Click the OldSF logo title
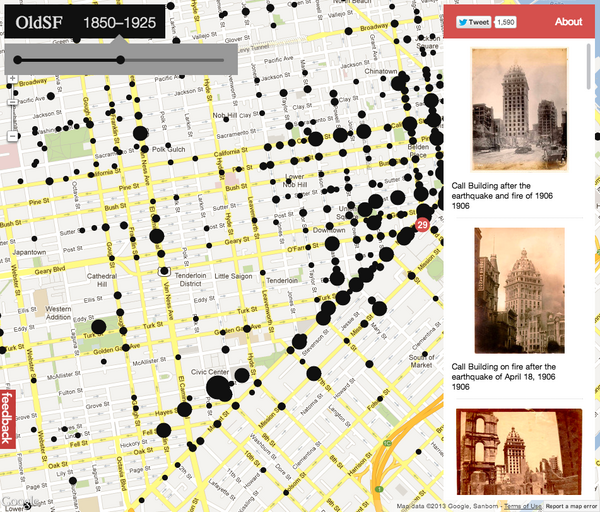This screenshot has width=600, height=512. (39, 23)
